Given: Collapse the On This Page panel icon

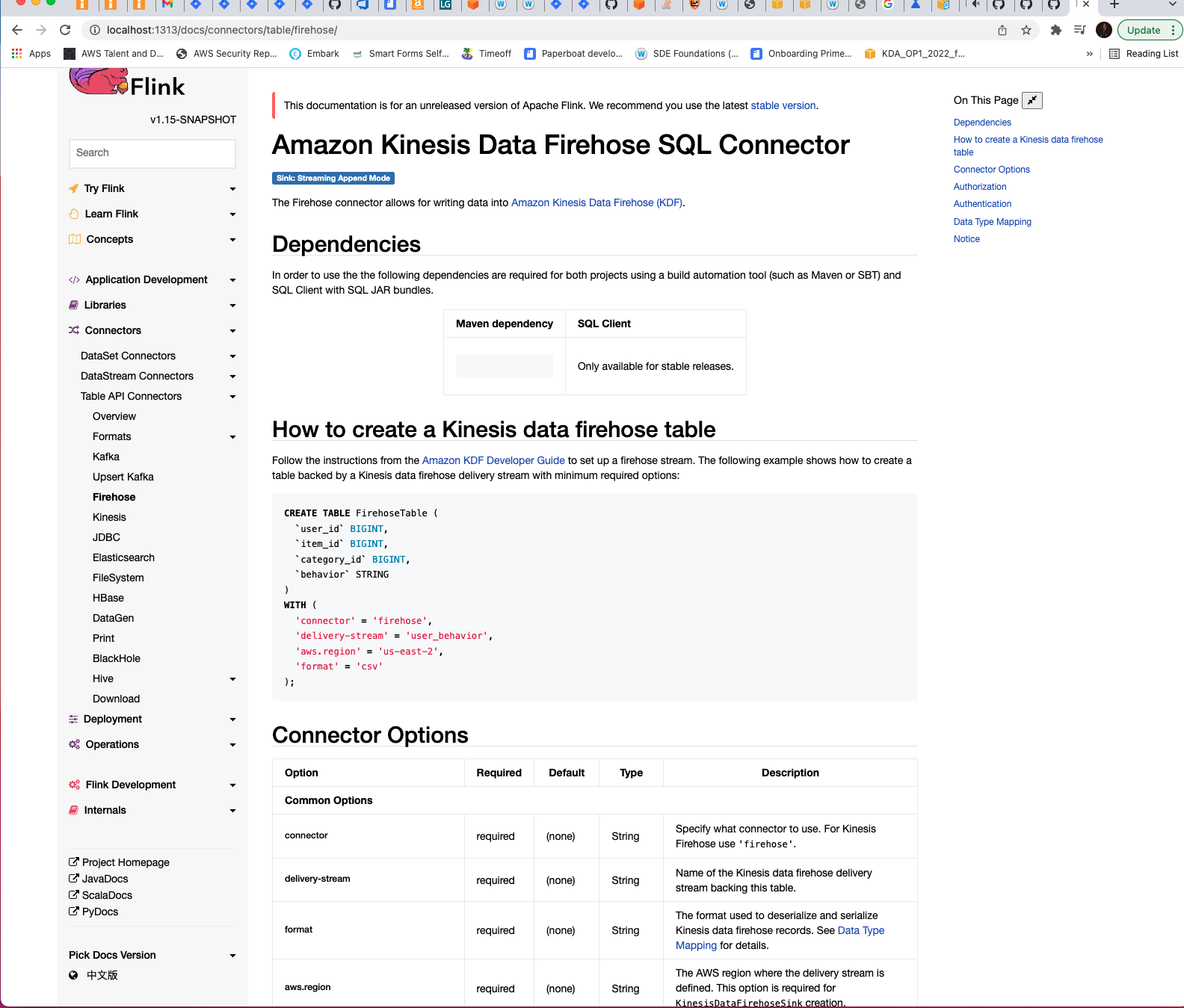Looking at the screenshot, I should click(x=1032, y=100).
